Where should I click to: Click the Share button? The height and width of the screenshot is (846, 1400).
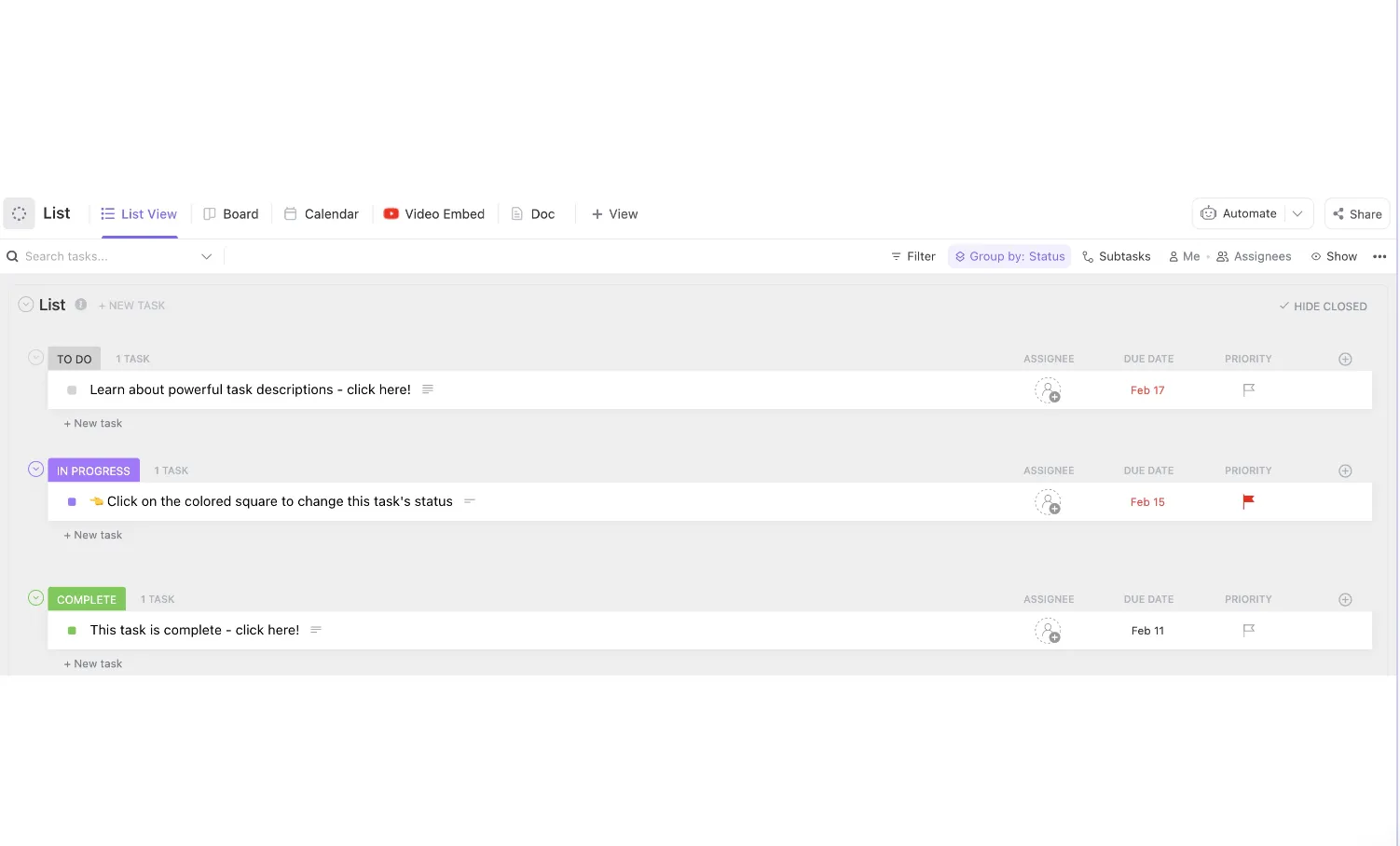coord(1357,214)
